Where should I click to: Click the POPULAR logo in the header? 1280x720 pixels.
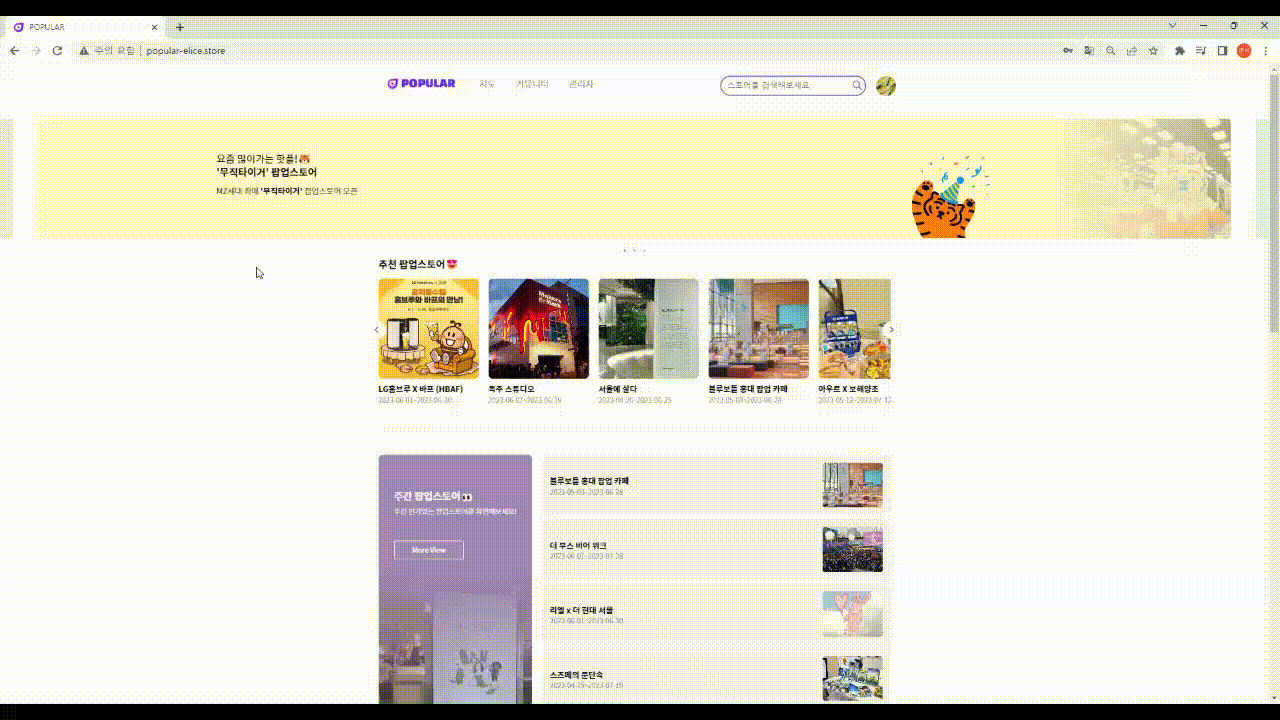click(421, 84)
